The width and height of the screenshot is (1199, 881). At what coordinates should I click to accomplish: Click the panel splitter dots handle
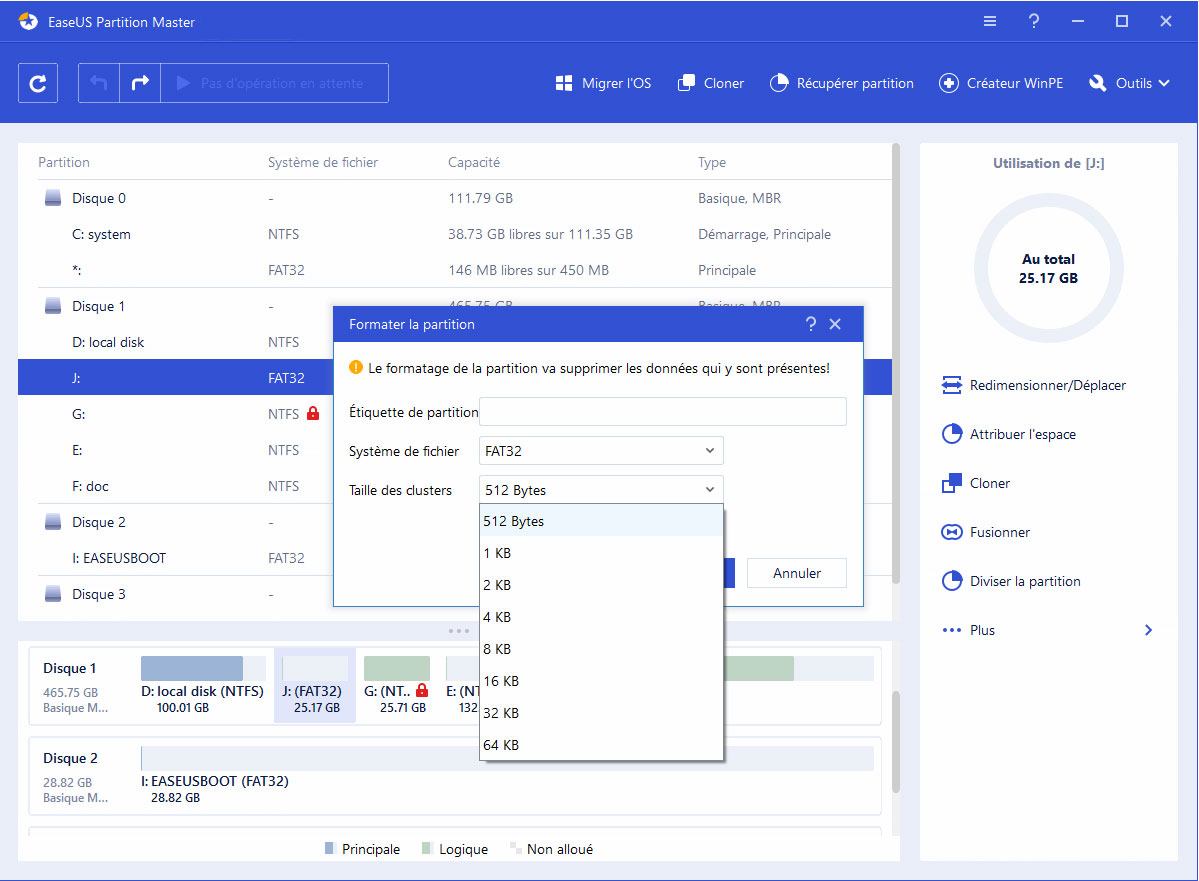point(459,631)
